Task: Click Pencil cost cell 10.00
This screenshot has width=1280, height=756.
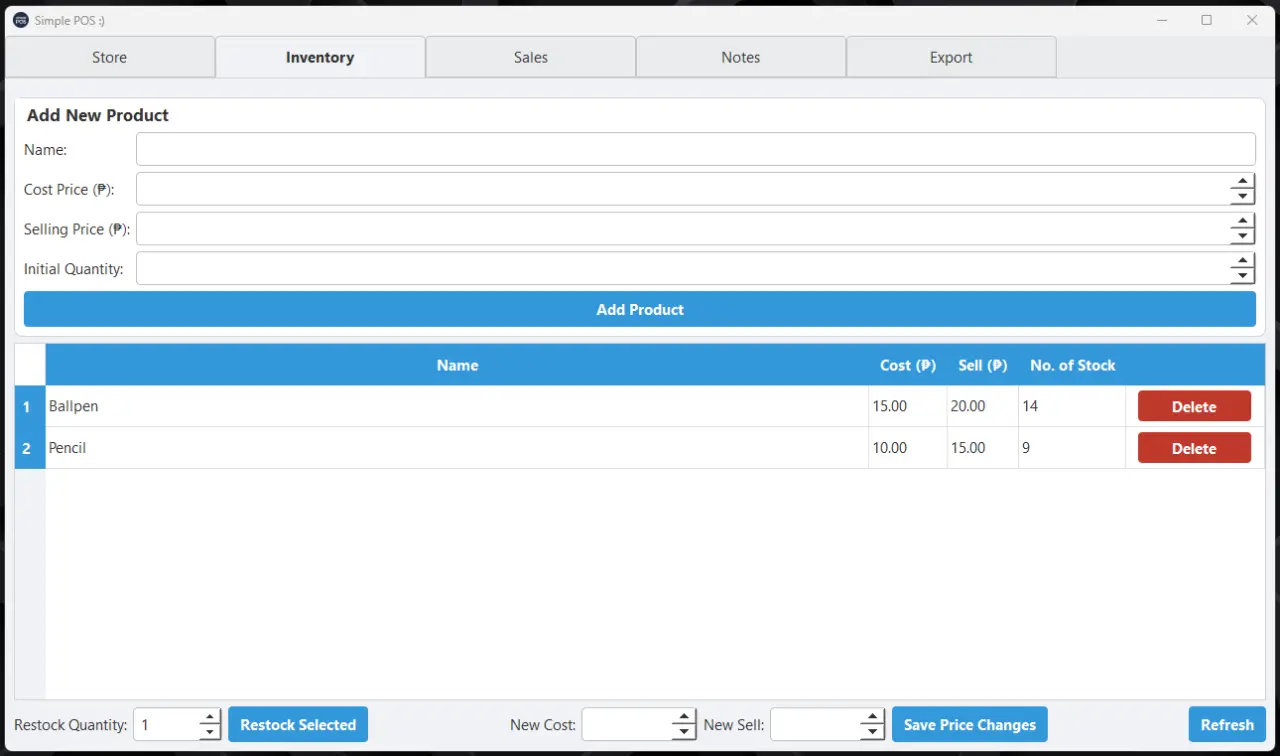Action: click(x=908, y=448)
